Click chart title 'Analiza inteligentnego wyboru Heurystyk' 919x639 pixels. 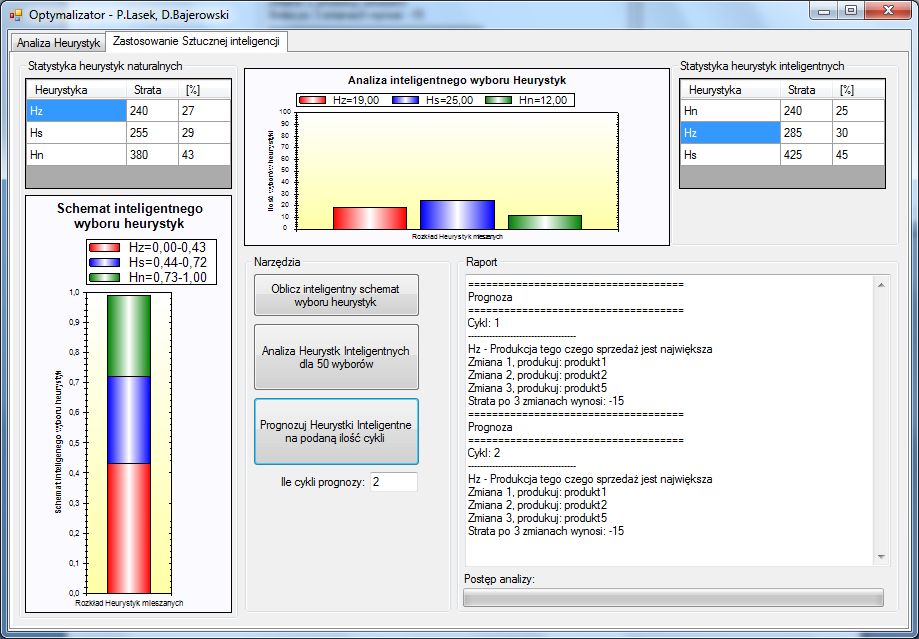pyautogui.click(x=457, y=80)
